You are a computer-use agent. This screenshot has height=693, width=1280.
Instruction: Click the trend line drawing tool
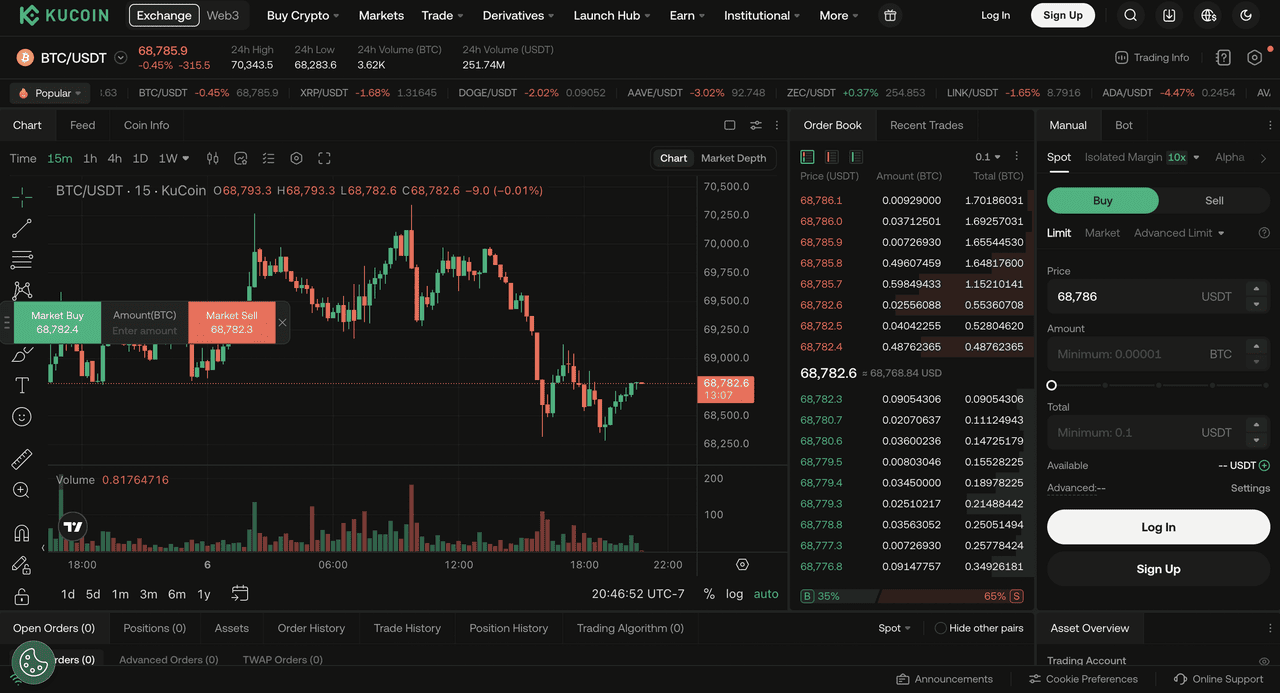tap(21, 229)
